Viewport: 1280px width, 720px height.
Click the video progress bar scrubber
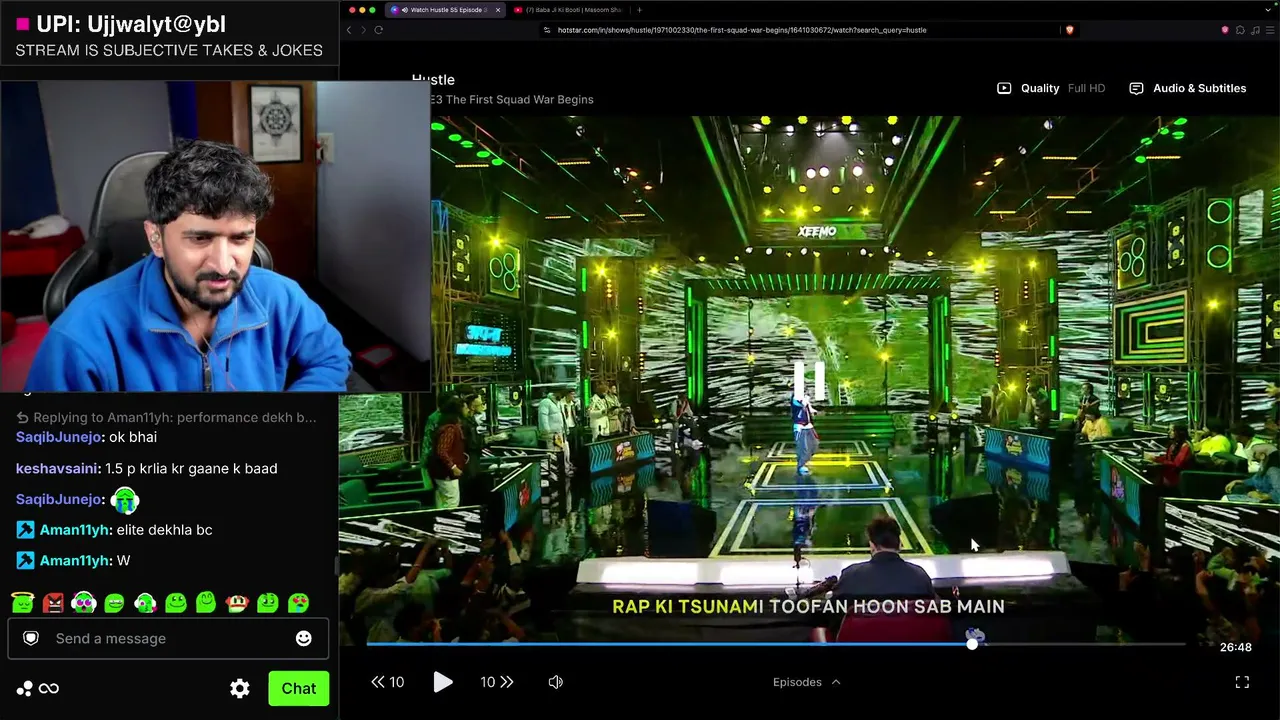point(972,644)
